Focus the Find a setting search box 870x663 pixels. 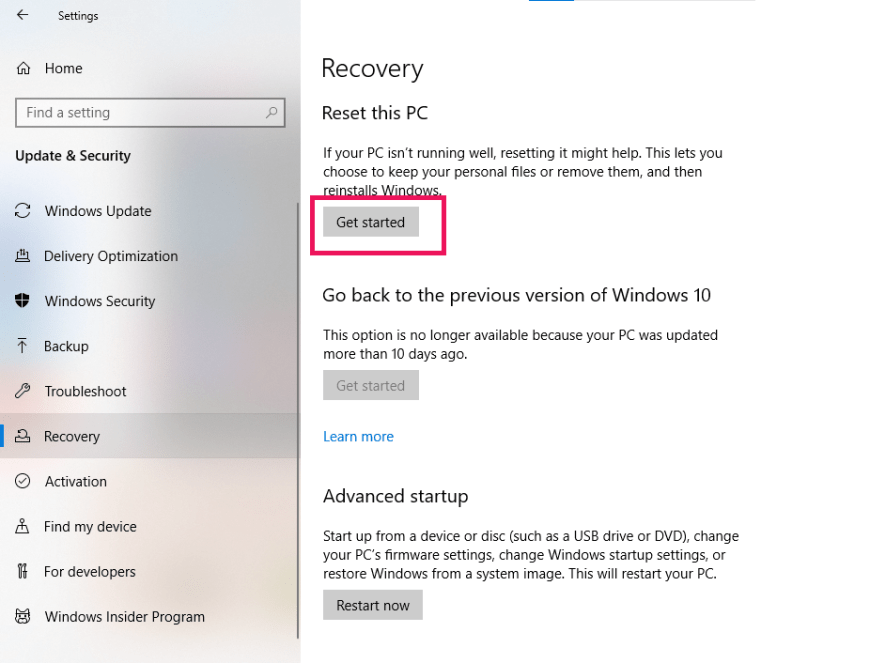click(x=140, y=113)
